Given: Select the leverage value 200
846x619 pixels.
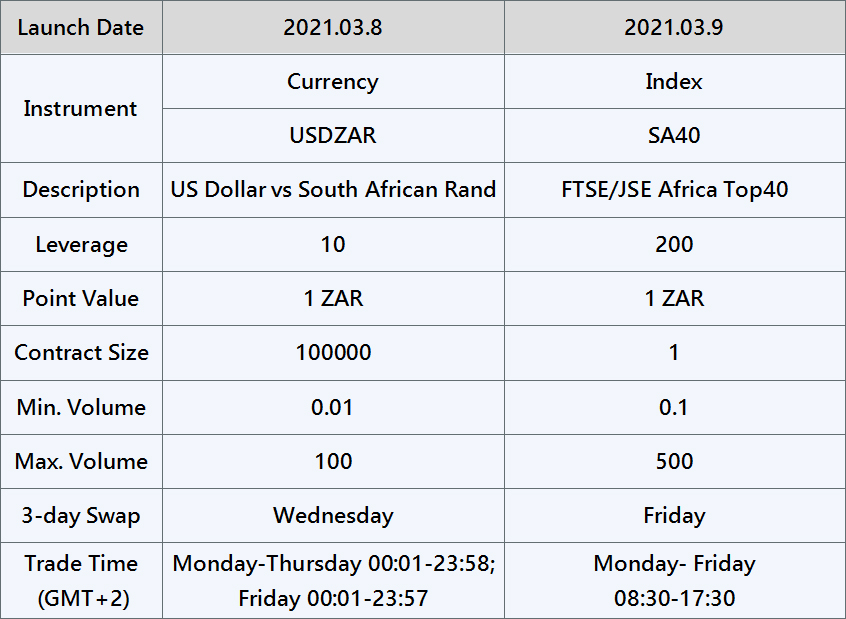Looking at the screenshot, I should tap(674, 244).
